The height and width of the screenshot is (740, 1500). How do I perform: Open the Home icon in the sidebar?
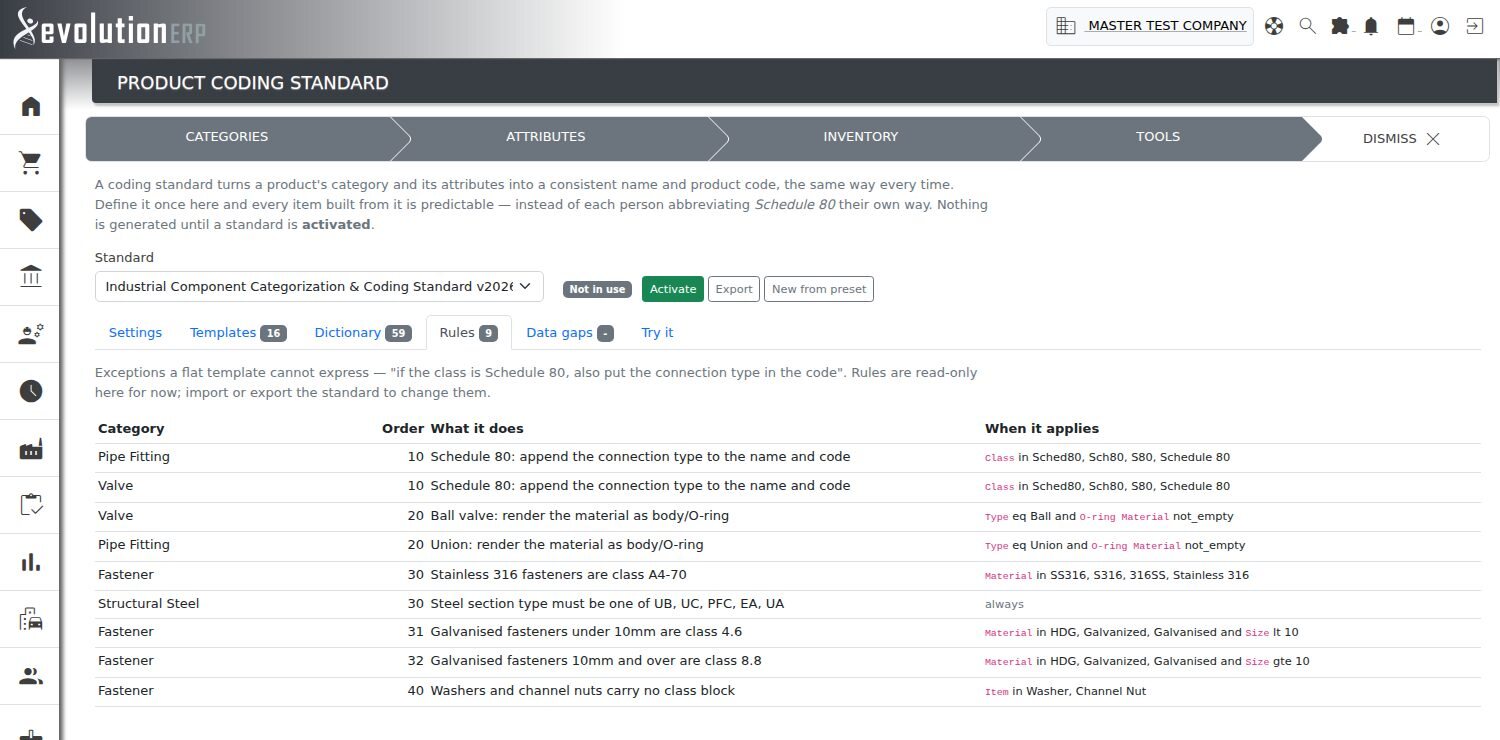pos(31,106)
